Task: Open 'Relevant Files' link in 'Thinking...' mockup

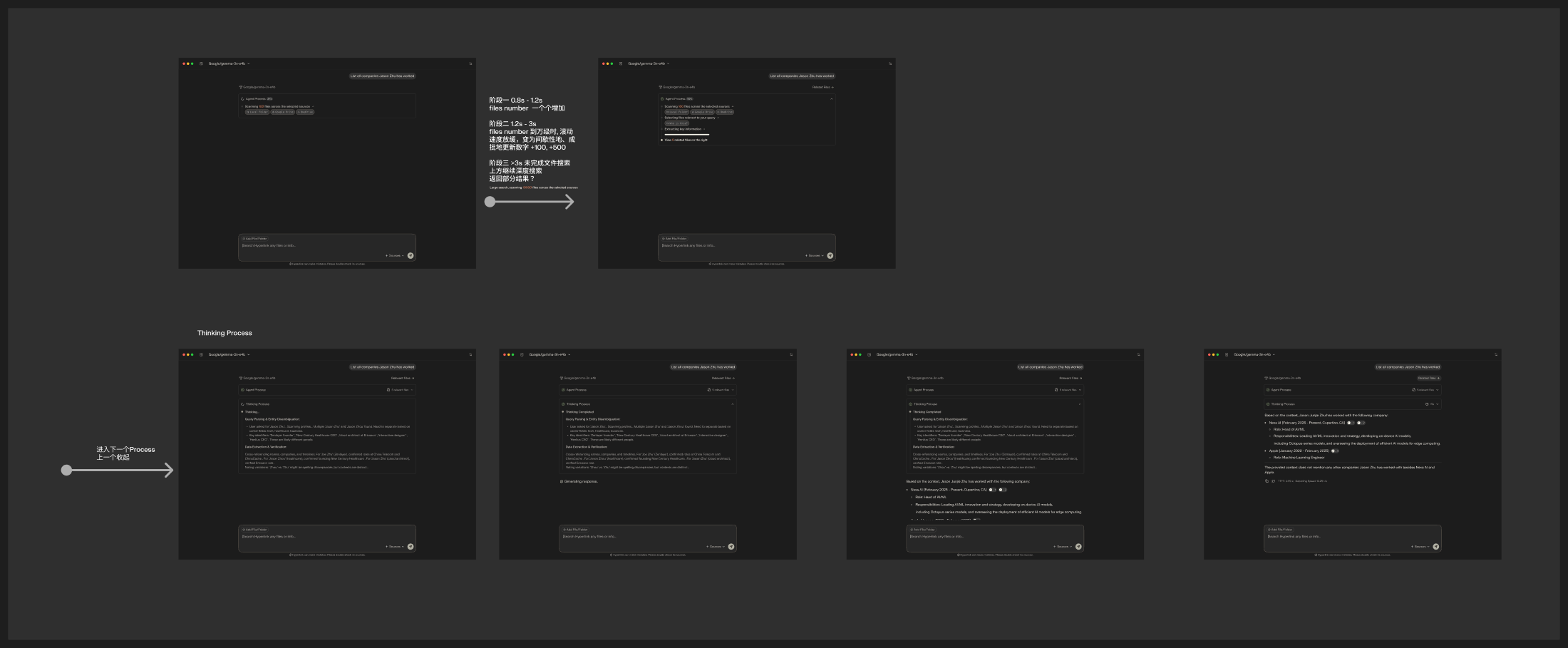Action: click(x=403, y=378)
